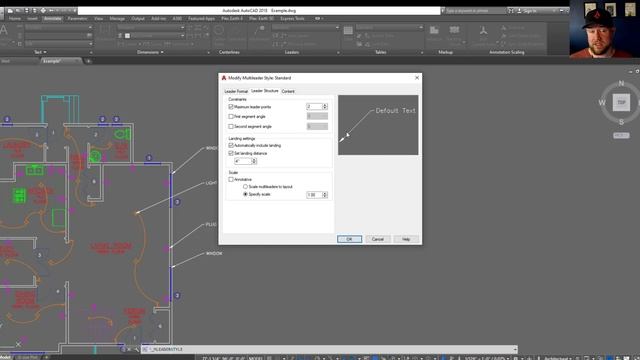Open the View ribbon tab
The height and width of the screenshot is (360, 640).
pos(99,19)
